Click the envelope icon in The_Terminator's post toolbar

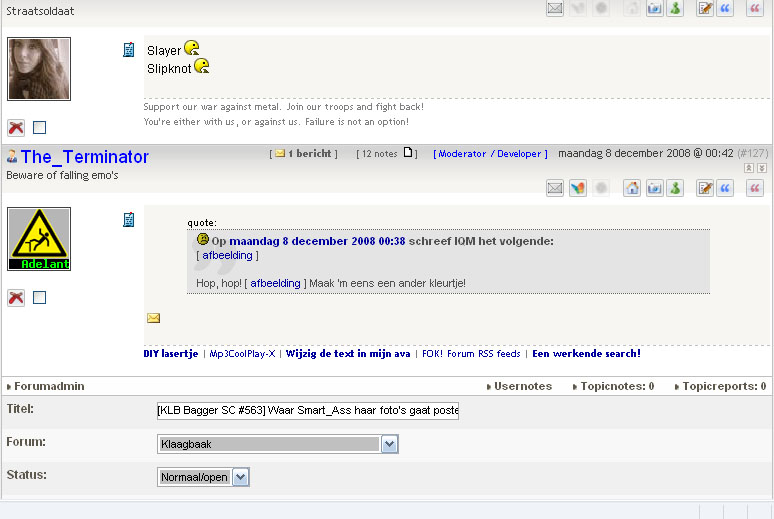555,188
